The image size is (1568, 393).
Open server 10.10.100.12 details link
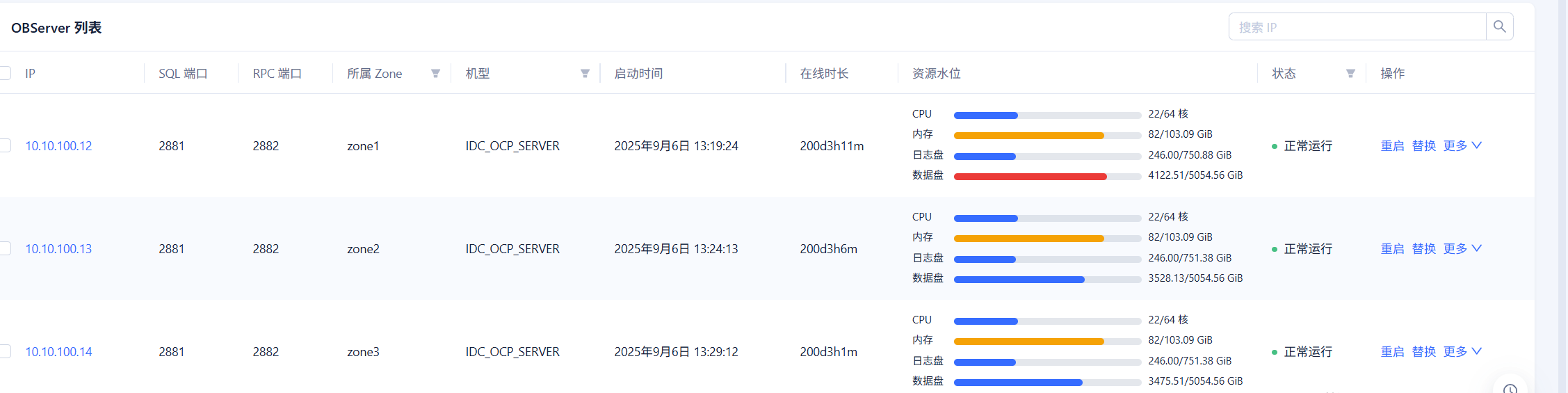(58, 145)
